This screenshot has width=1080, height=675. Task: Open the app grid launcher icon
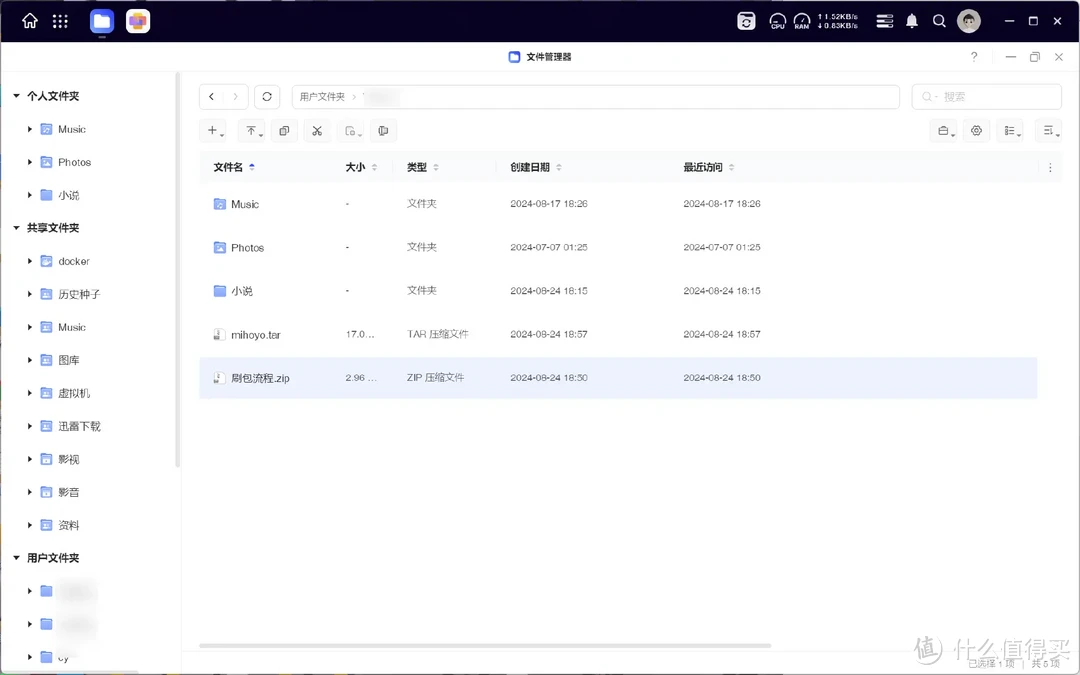[60, 21]
